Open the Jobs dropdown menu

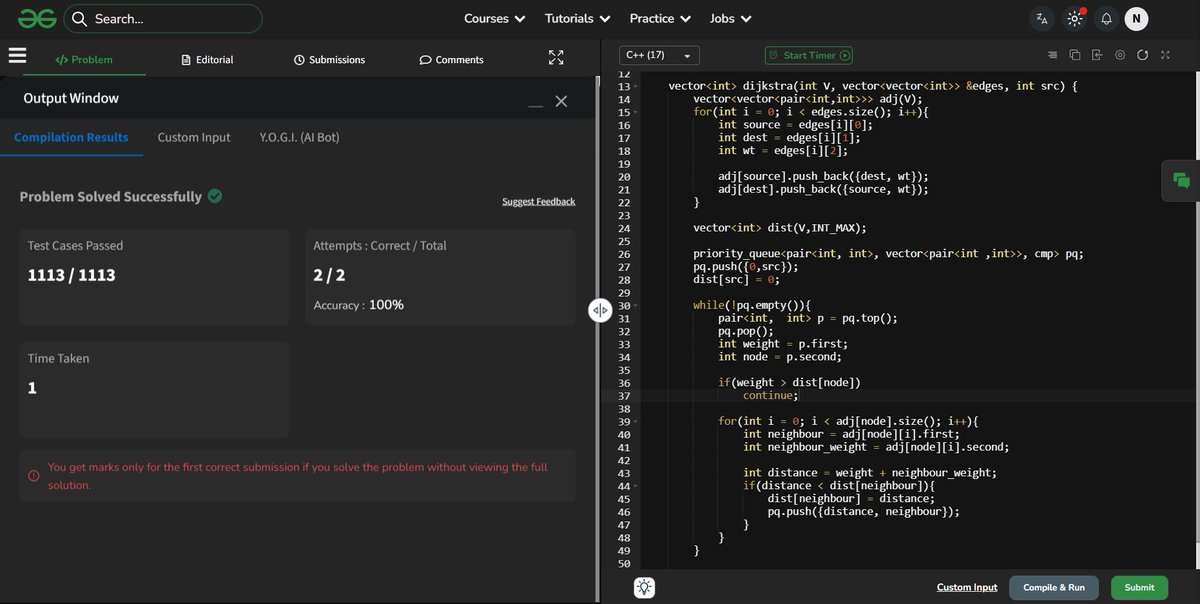click(730, 18)
